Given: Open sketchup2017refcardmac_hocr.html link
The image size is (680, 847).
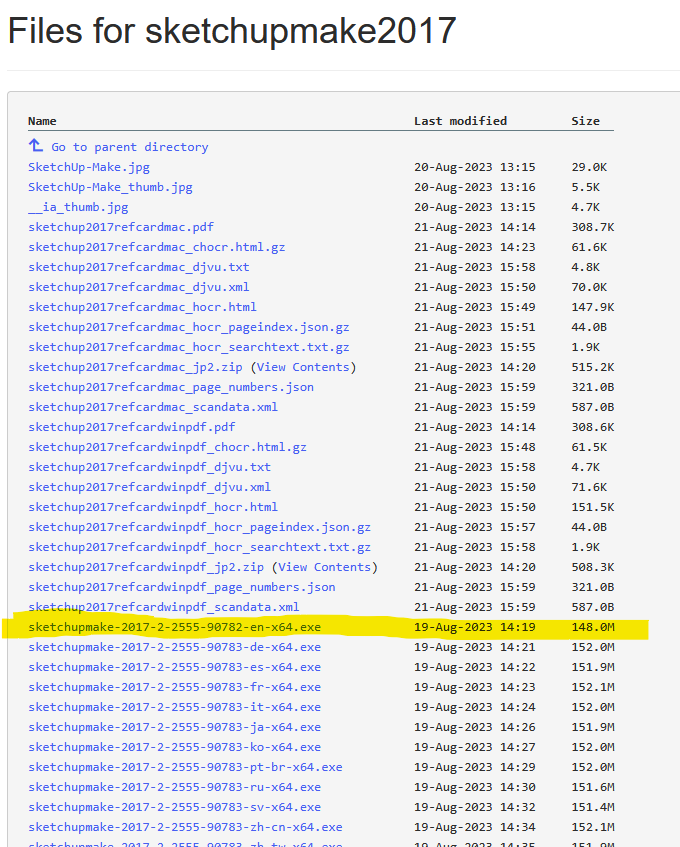Looking at the screenshot, I should point(142,307).
